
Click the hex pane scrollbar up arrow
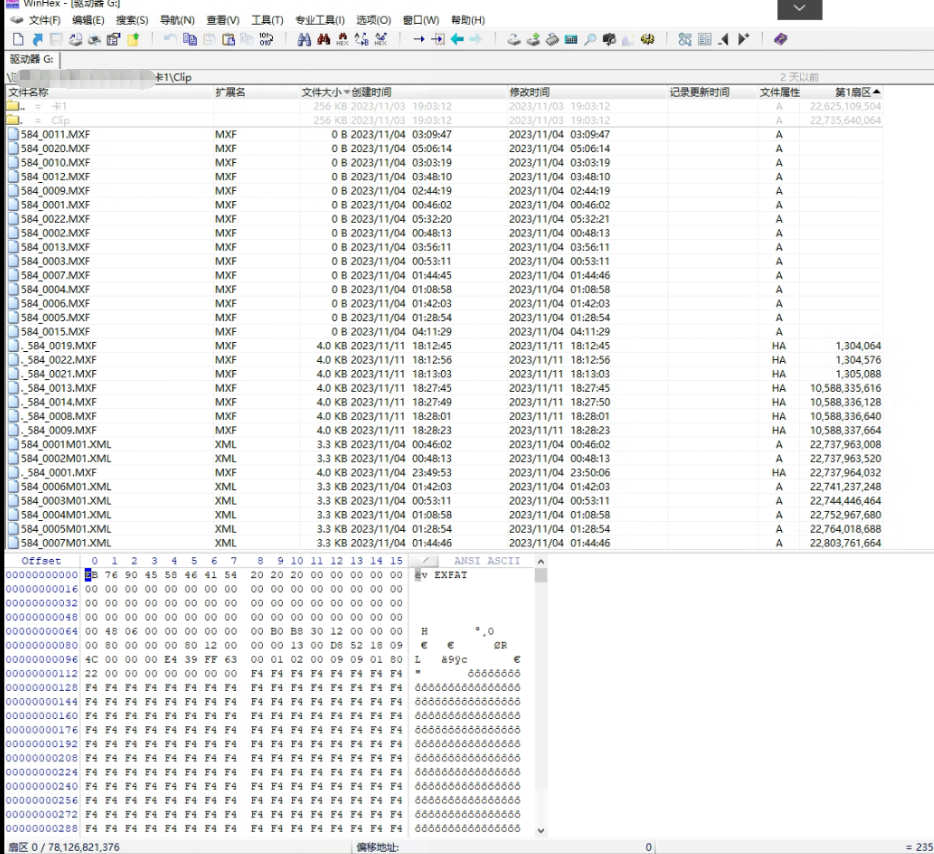[541, 561]
